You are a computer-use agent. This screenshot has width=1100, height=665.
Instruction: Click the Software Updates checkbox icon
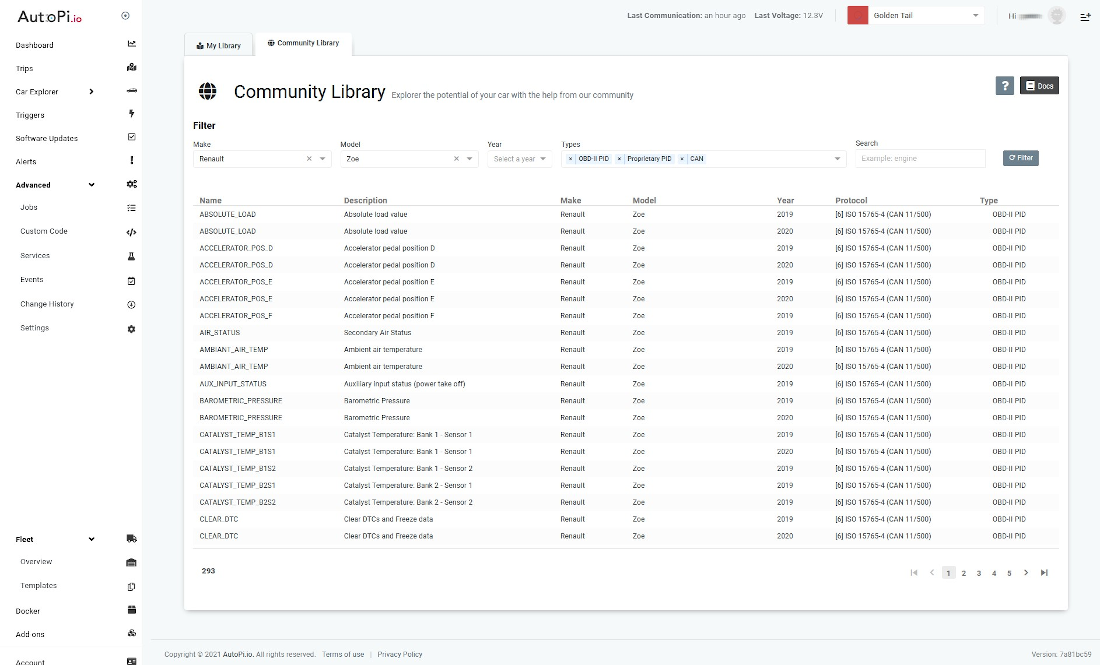click(131, 137)
